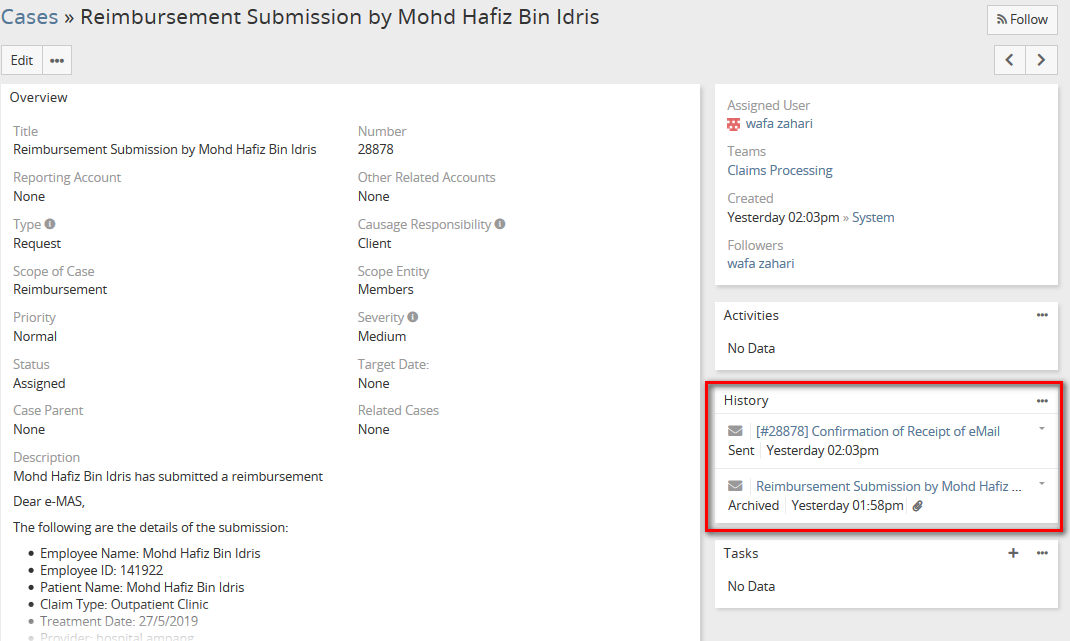Expand the Confirmation of Receipt email dropdown arrow
Viewport: 1070px width, 641px height.
[1042, 429]
